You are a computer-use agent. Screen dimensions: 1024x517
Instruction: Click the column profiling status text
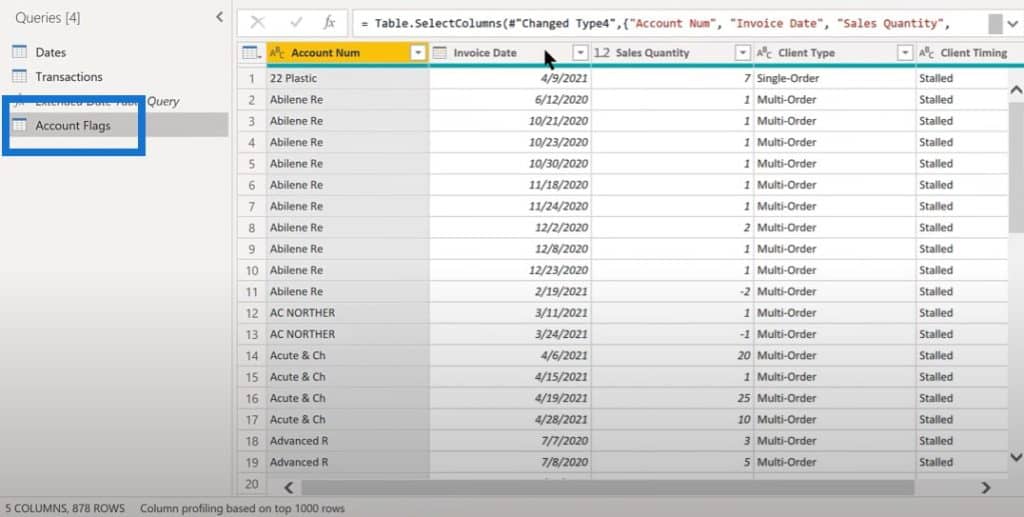click(x=242, y=508)
